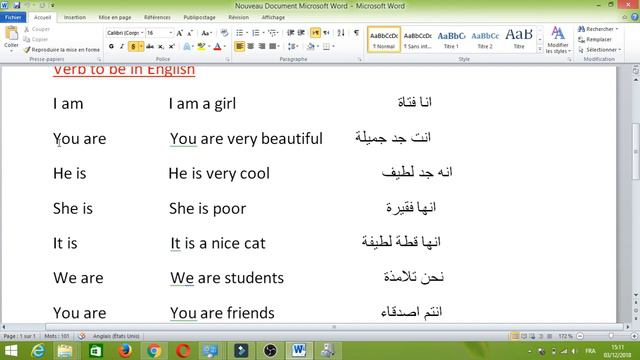
Task: Toggle center text alignment
Action: point(251,47)
